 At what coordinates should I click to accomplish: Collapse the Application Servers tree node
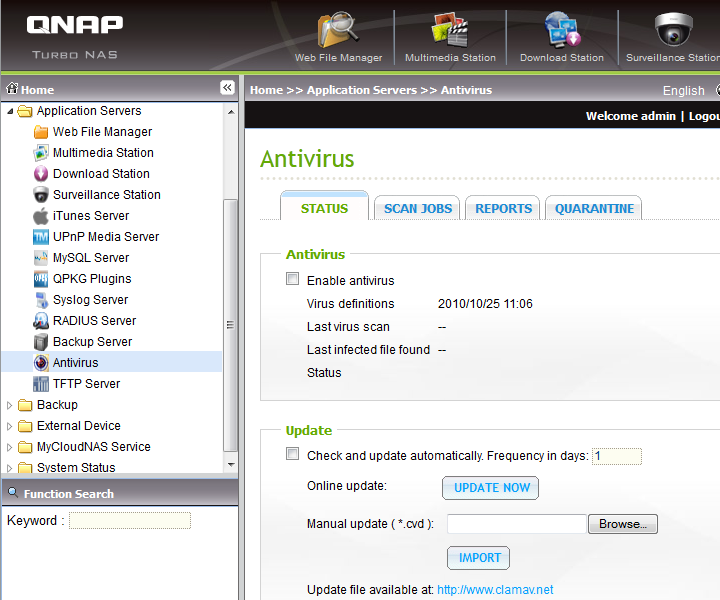10,111
